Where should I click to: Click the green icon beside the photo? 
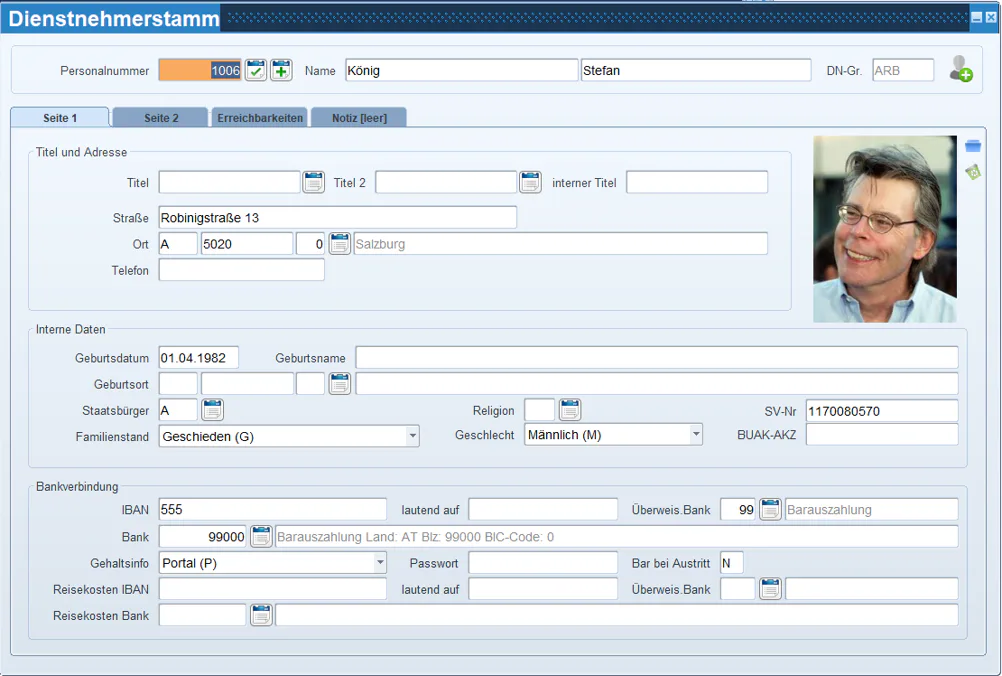[x=973, y=172]
